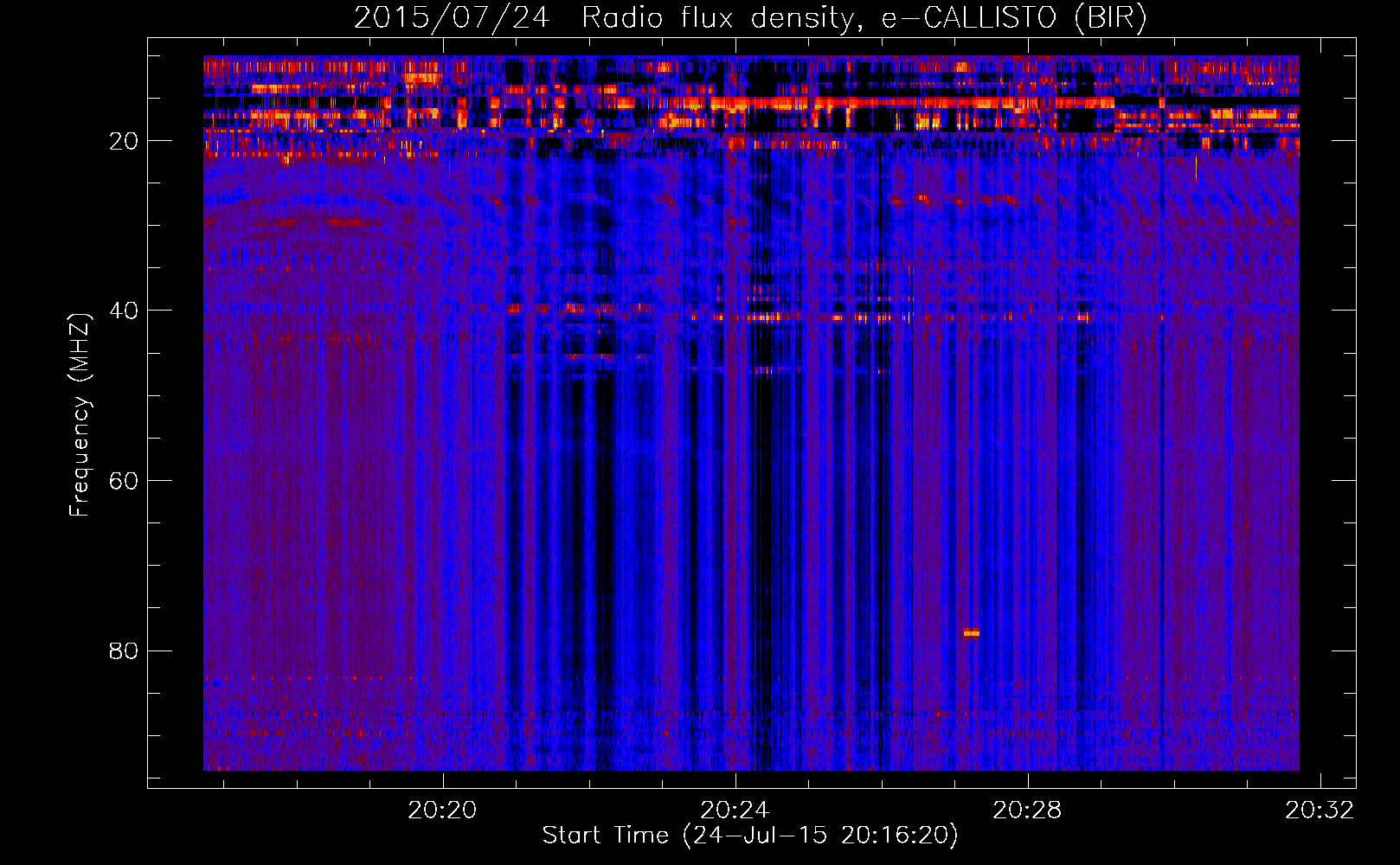Click the 20:20 time tick label
Screen dimensions: 1400x865
point(443,811)
